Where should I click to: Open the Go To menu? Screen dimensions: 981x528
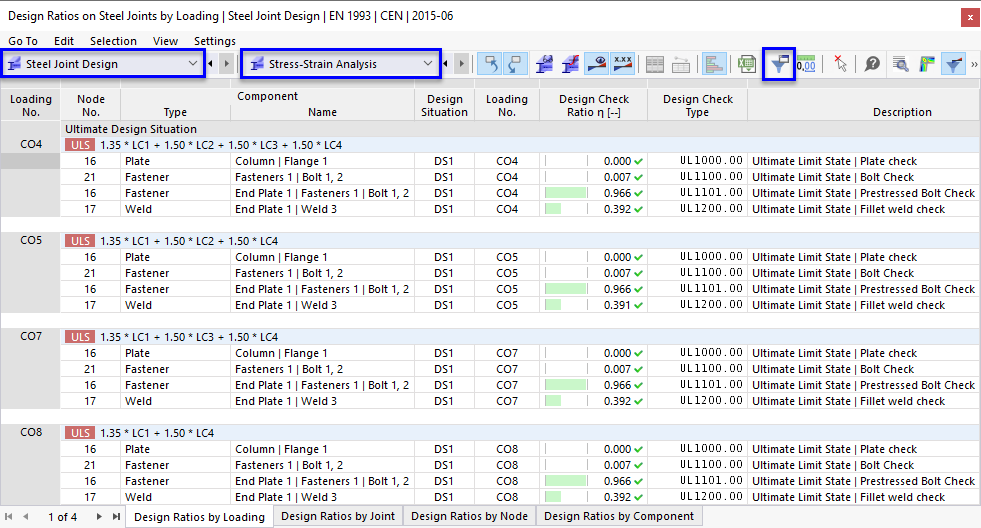click(23, 41)
